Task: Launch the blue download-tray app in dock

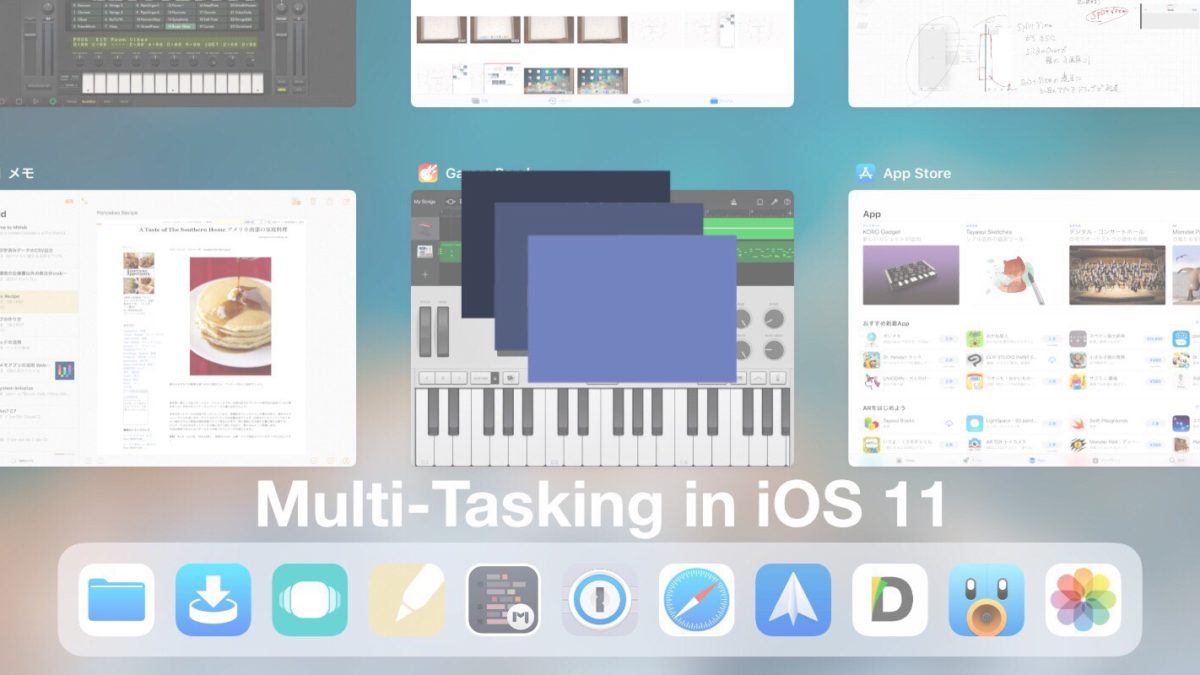Action: click(213, 600)
